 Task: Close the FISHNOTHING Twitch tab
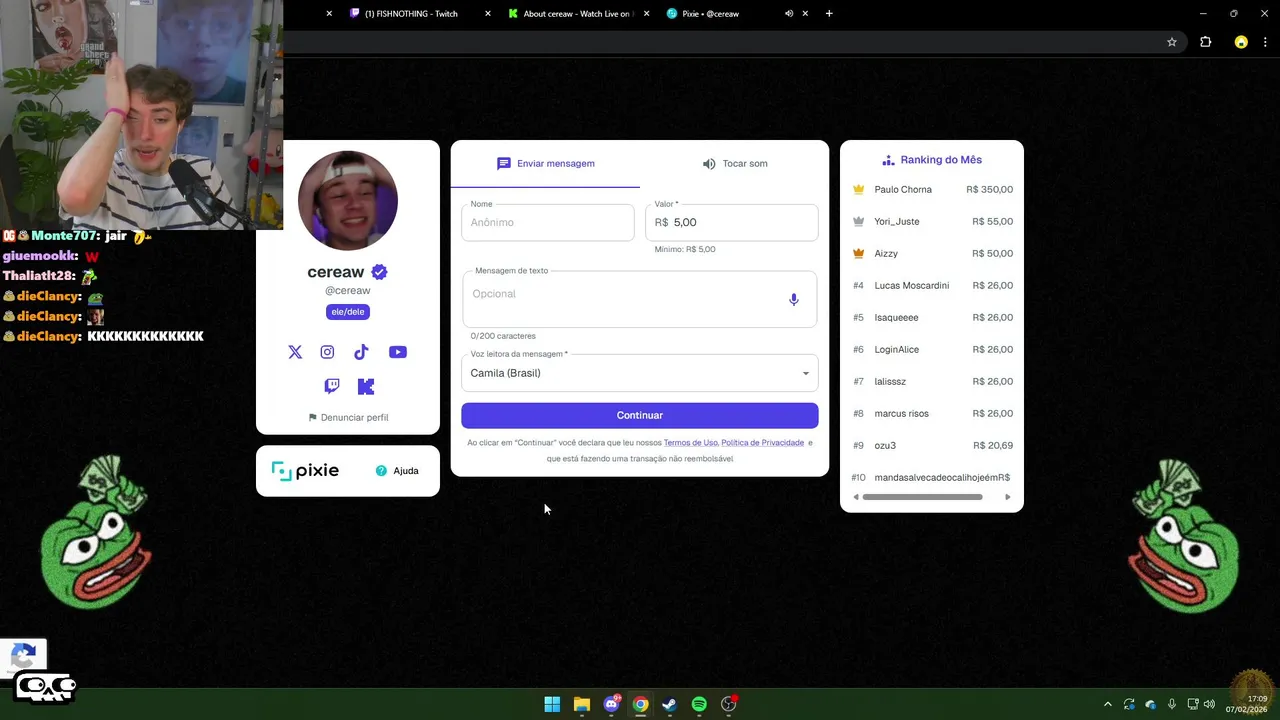(488, 14)
